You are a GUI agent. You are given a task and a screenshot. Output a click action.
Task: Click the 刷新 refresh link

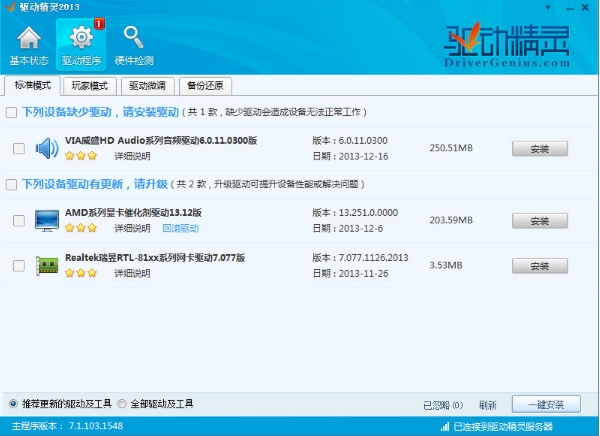coord(488,405)
